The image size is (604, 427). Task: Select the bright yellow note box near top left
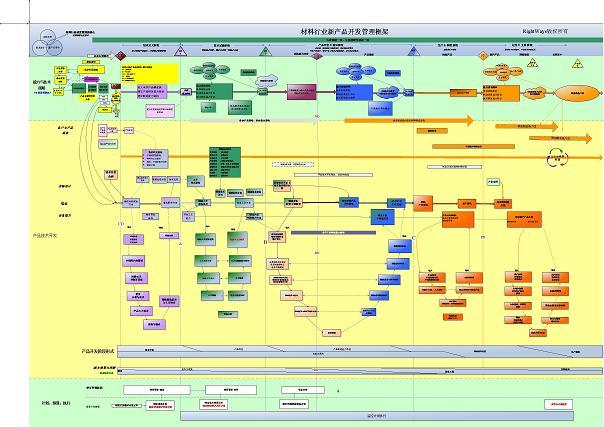[x=149, y=72]
